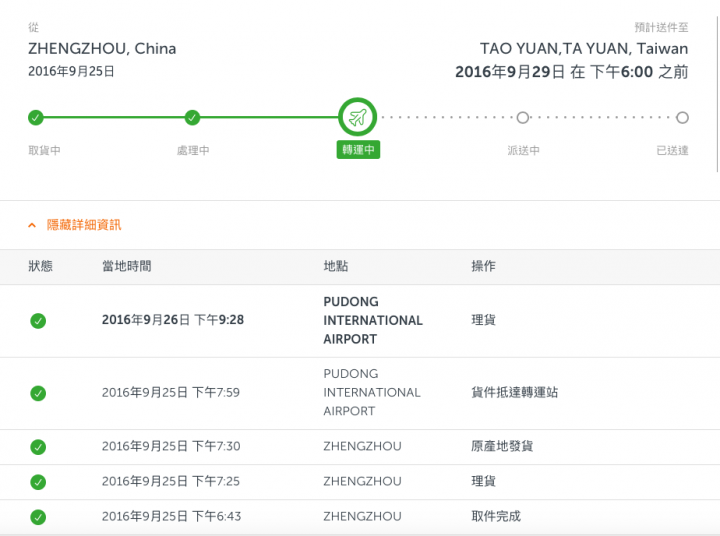Click the orange chevron beside 隱藏詳細資訊

click(x=32, y=225)
